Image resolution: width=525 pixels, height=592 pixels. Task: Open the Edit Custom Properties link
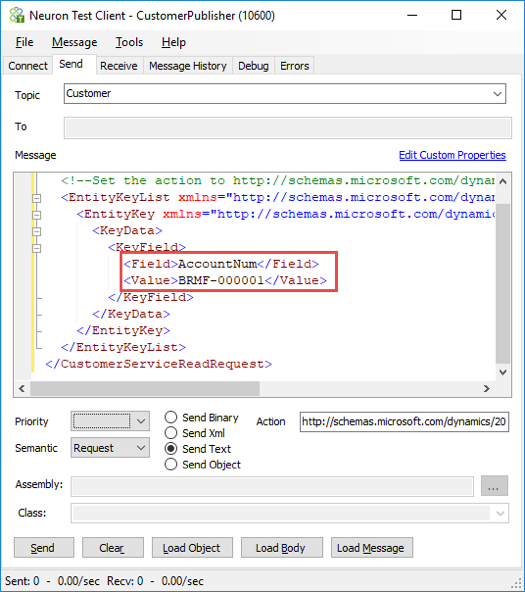tap(452, 155)
